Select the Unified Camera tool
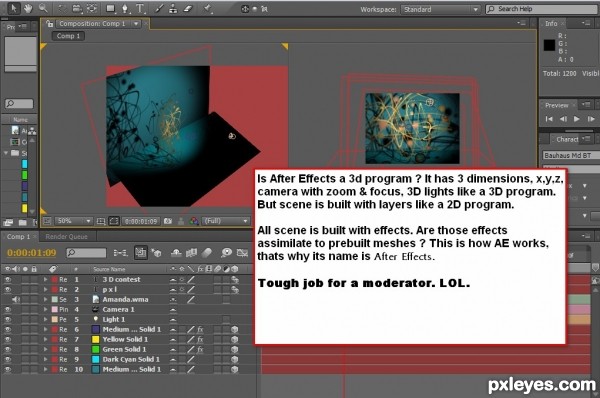Viewport: 600px width, 398px height. (77, 8)
